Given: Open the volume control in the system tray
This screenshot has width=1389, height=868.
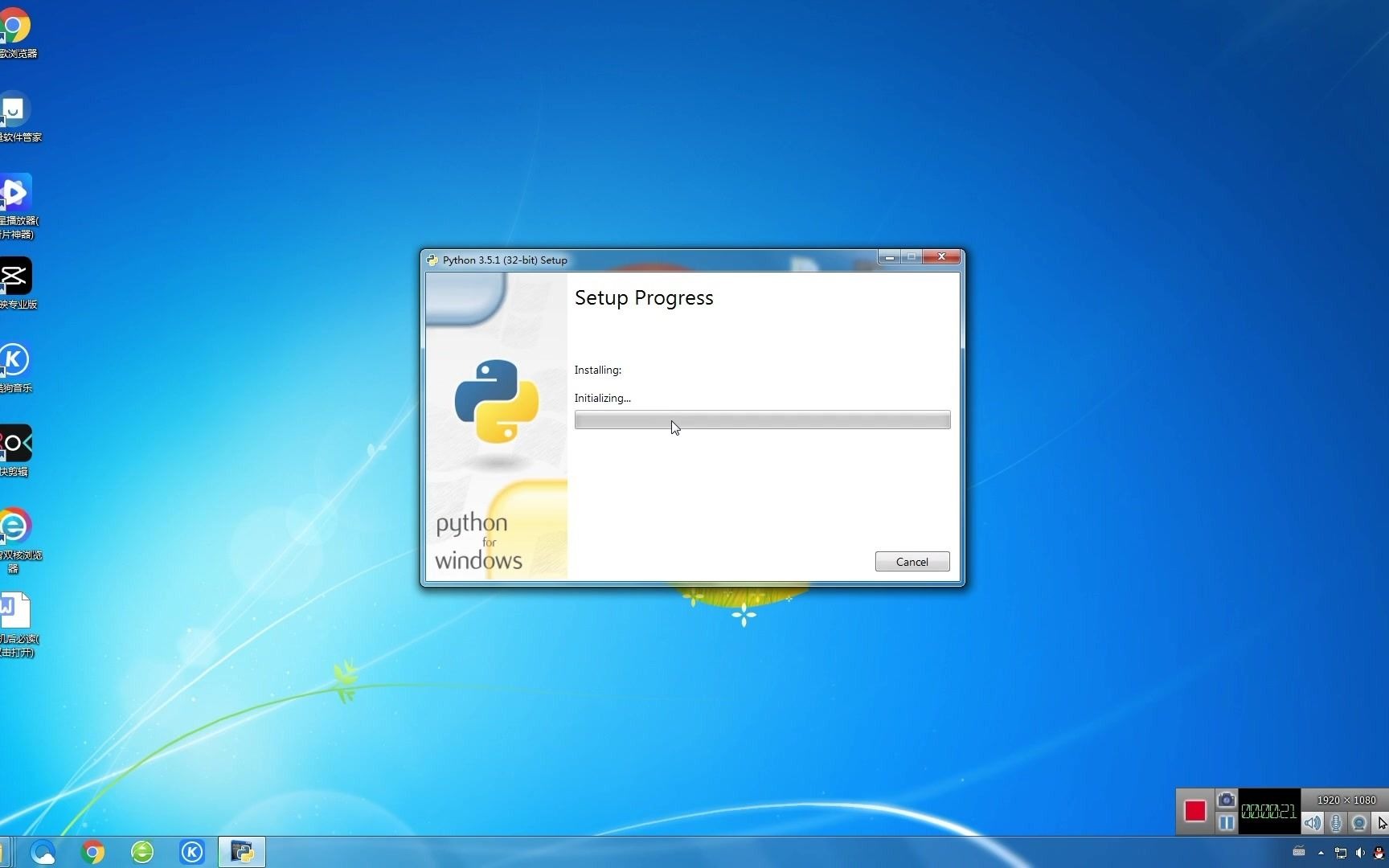Looking at the screenshot, I should pos(1360,853).
